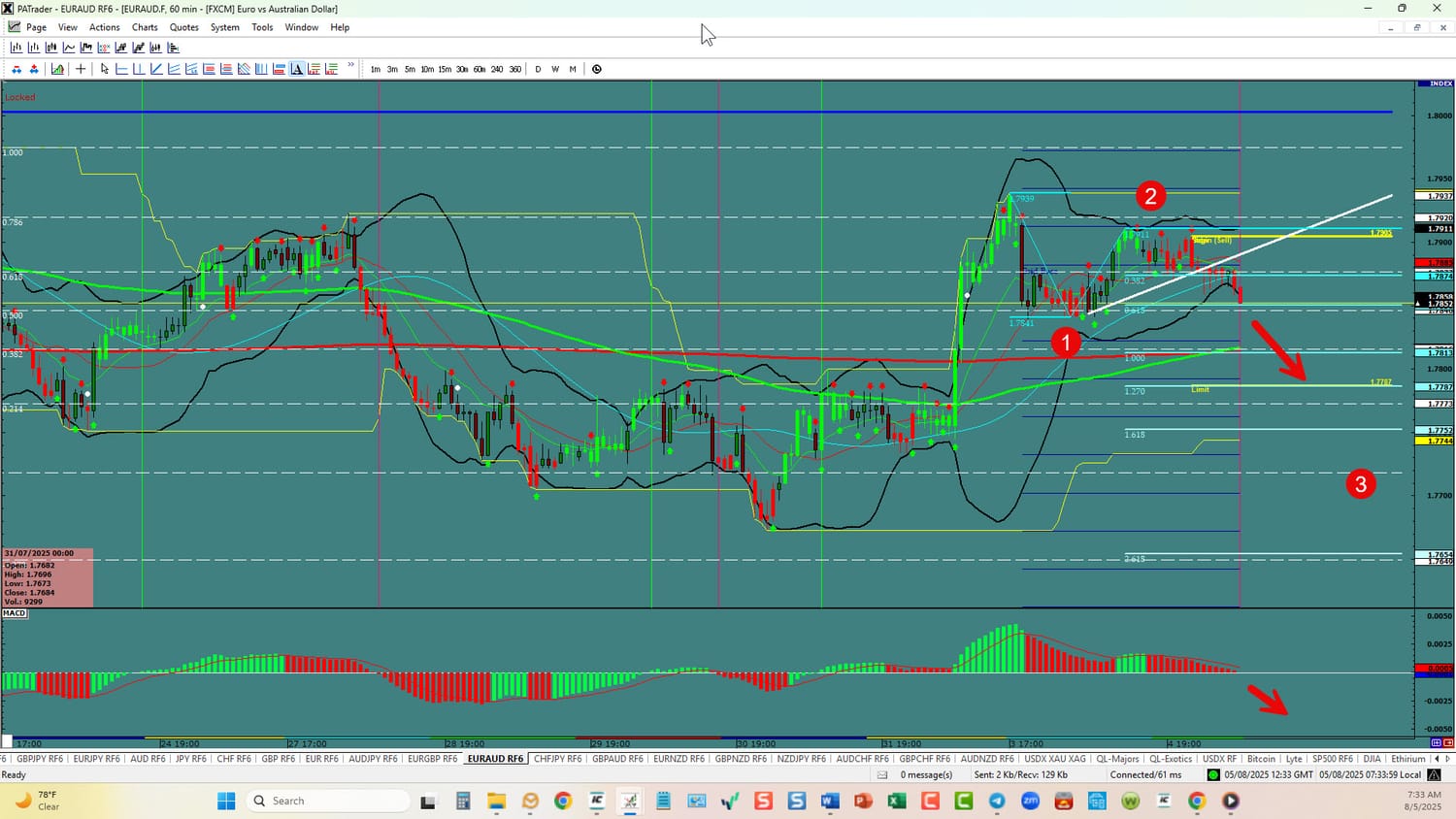Open the Quotes menu
Image resolution: width=1456 pixels, height=819 pixels.
click(184, 27)
